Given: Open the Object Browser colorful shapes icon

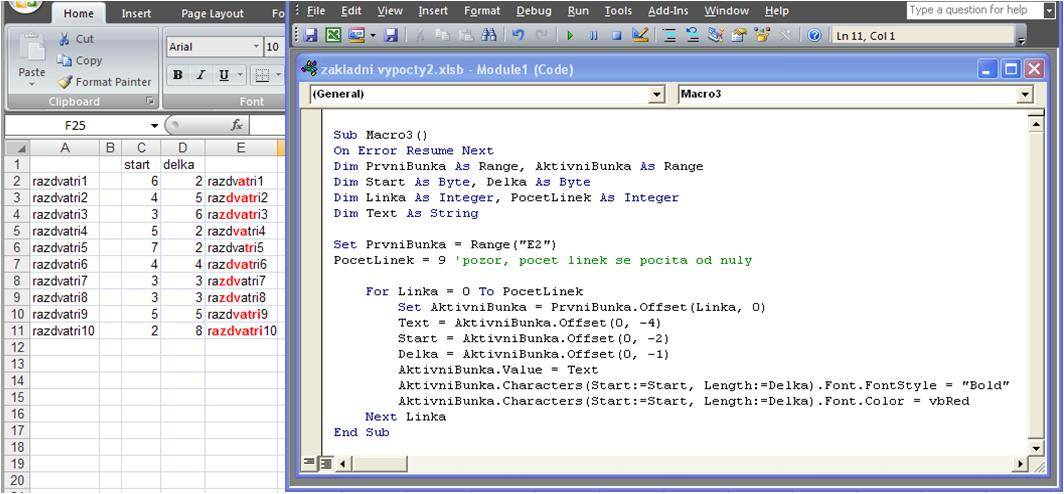Looking at the screenshot, I should pyautogui.click(x=762, y=35).
